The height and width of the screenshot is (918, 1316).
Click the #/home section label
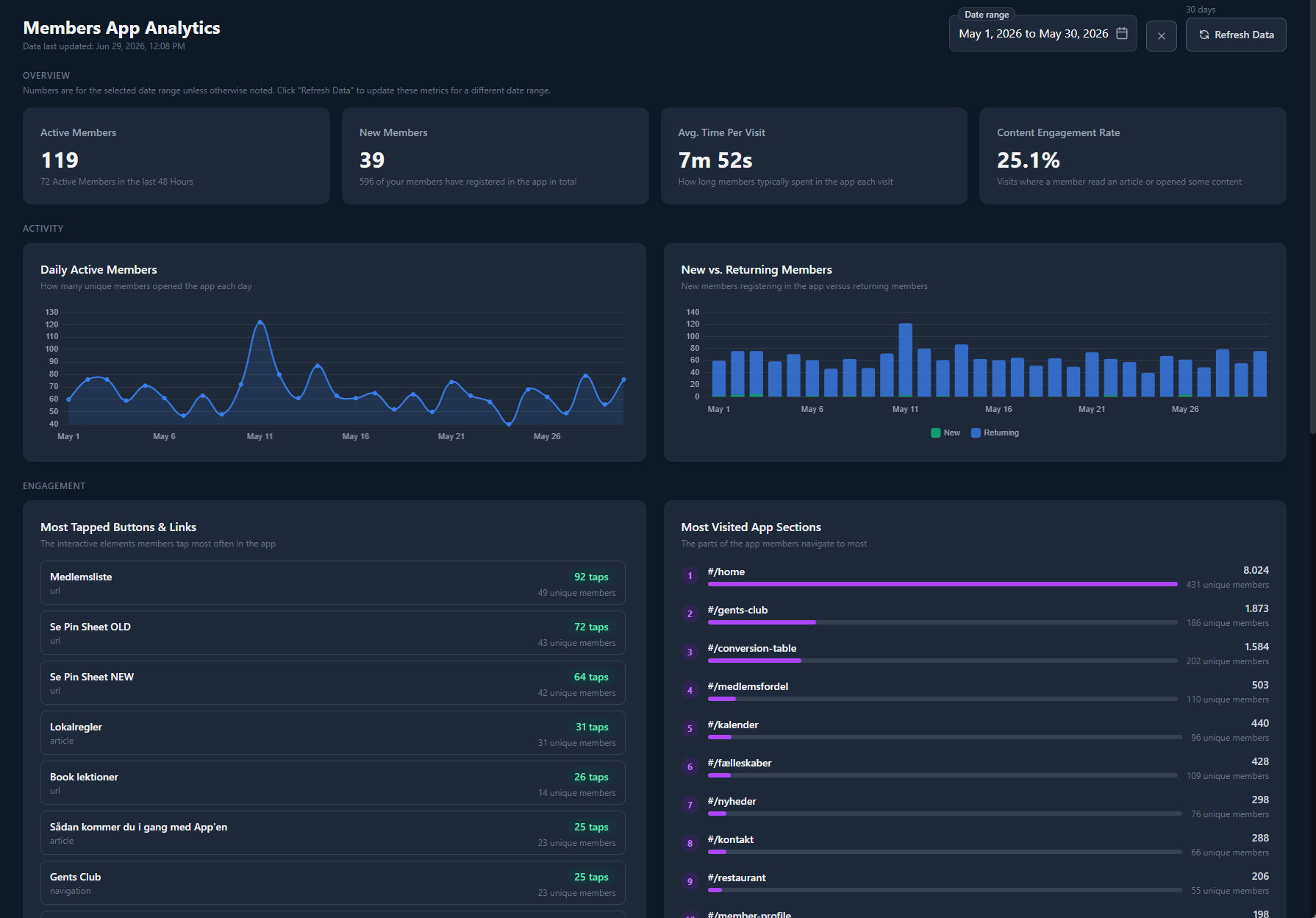coord(726,572)
